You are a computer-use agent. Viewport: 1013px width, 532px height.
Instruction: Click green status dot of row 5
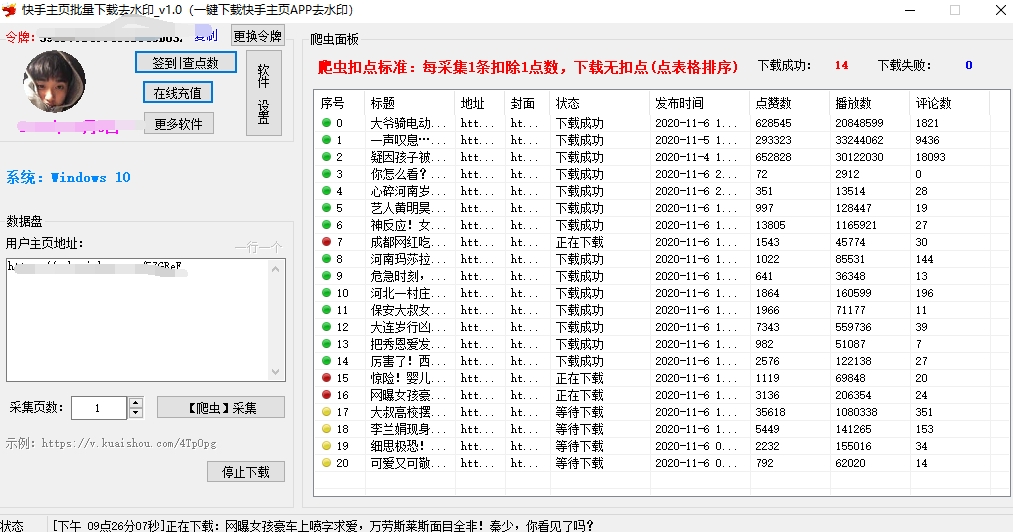[x=326, y=207]
